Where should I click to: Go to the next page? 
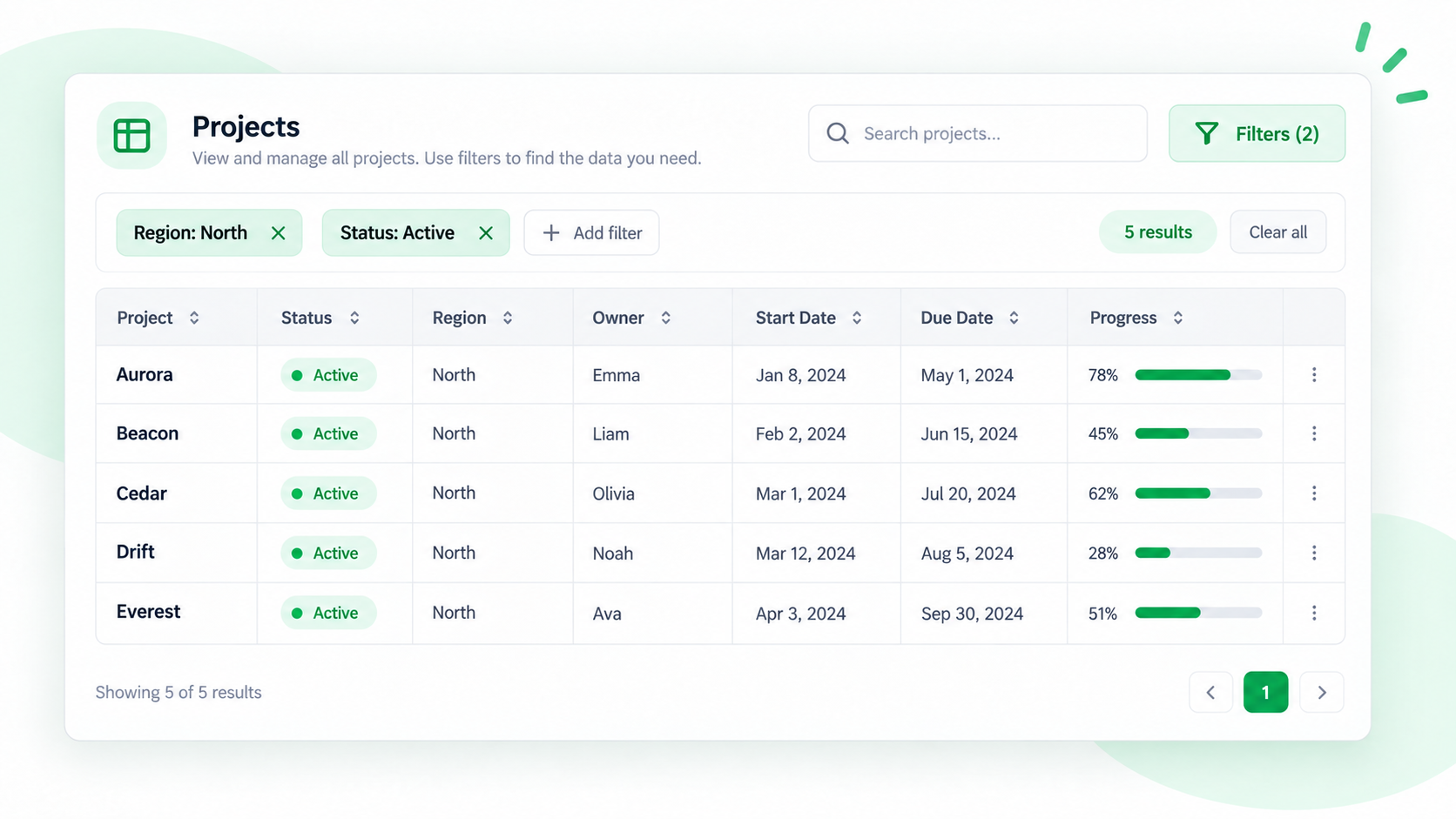click(x=1322, y=693)
